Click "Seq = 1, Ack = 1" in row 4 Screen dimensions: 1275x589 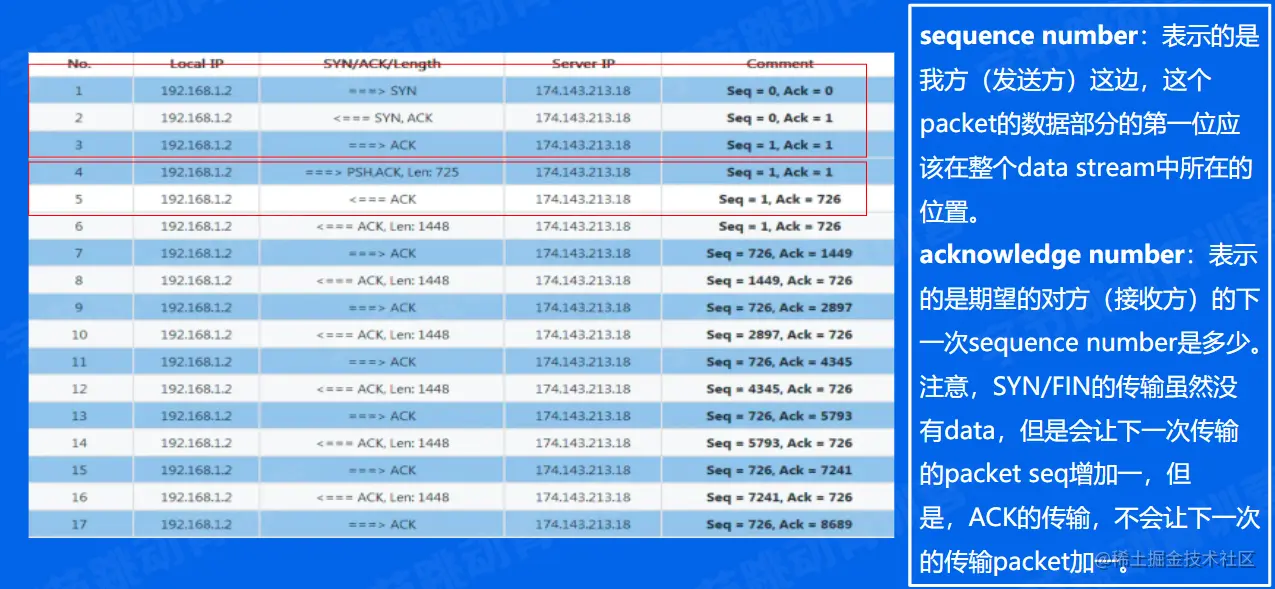(780, 172)
